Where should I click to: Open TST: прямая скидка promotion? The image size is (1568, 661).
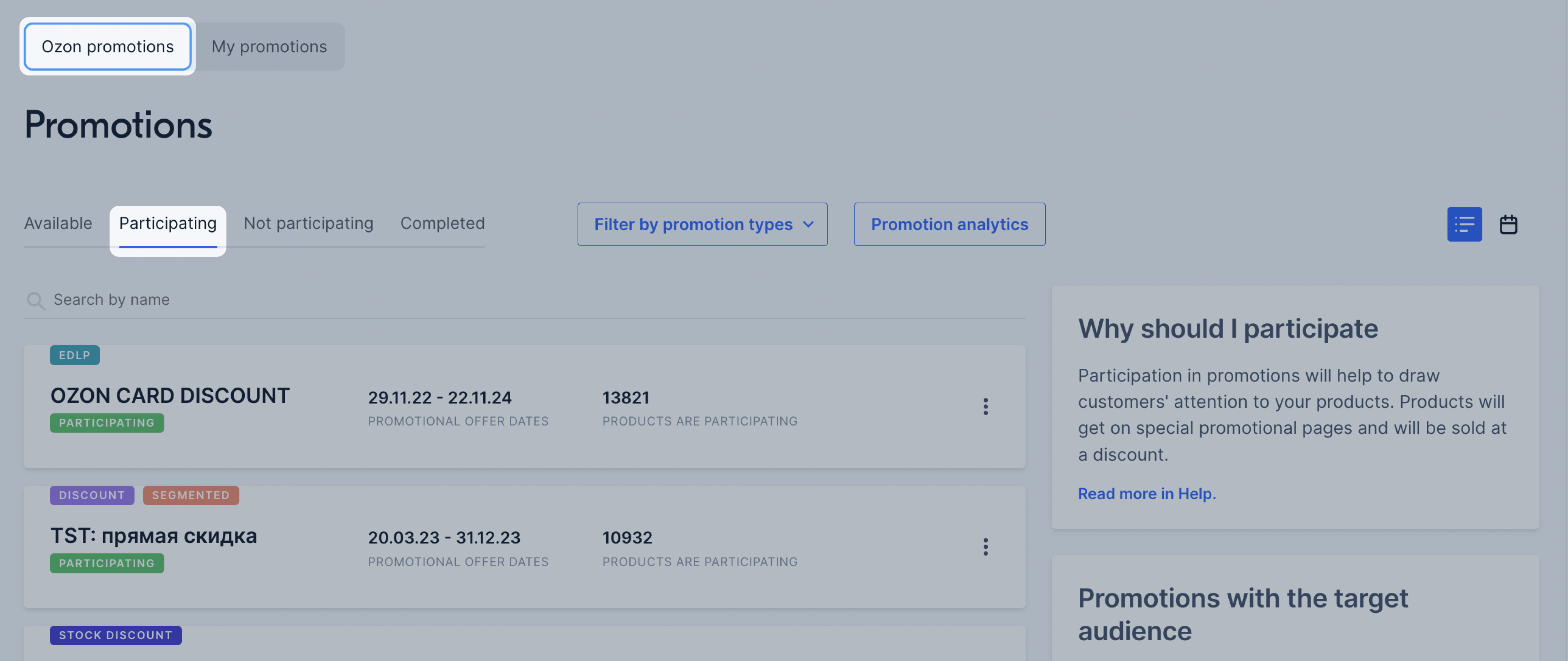click(153, 536)
